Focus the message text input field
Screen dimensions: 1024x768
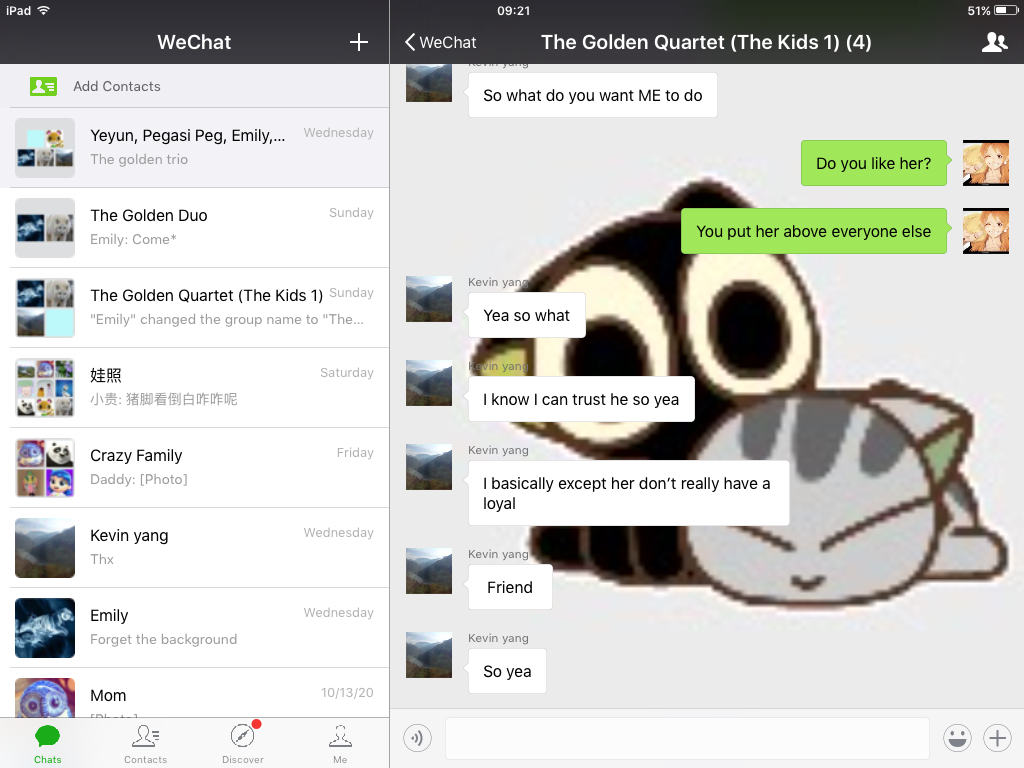coord(687,738)
